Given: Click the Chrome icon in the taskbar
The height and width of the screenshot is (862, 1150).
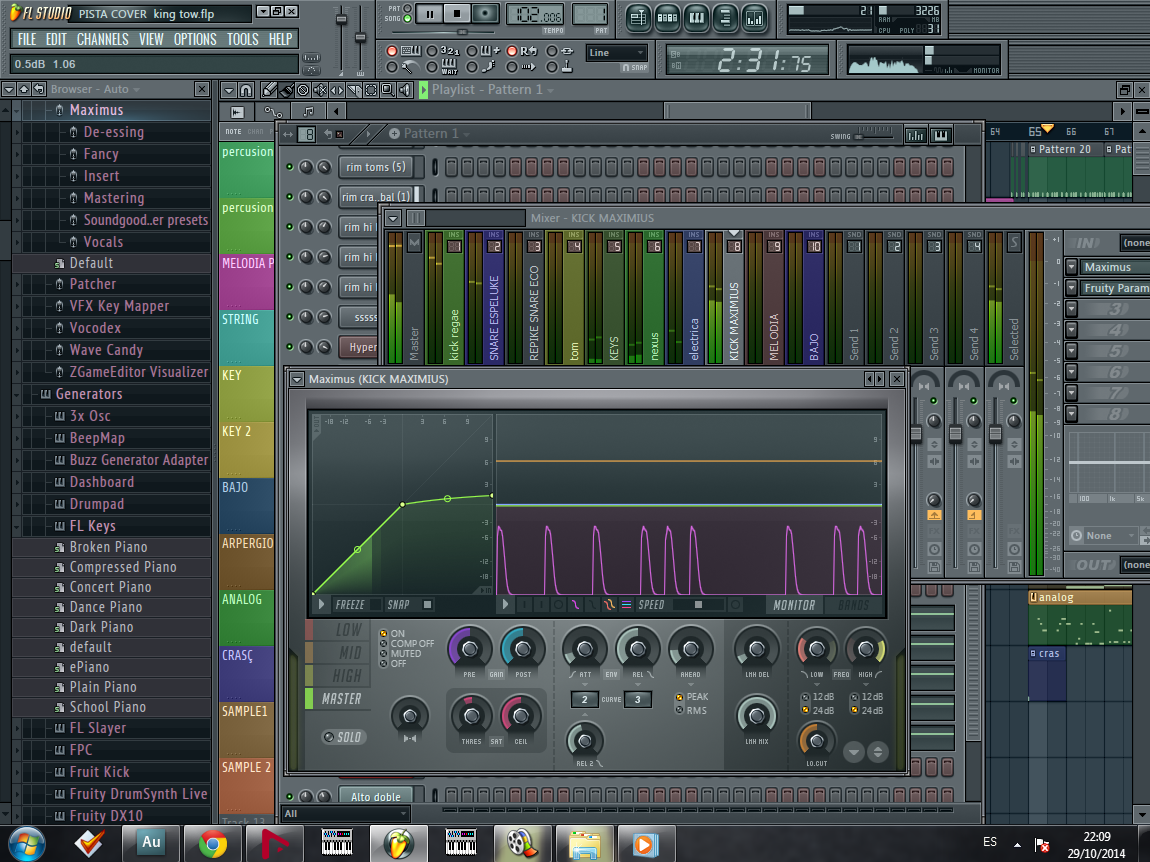Looking at the screenshot, I should tap(213, 844).
